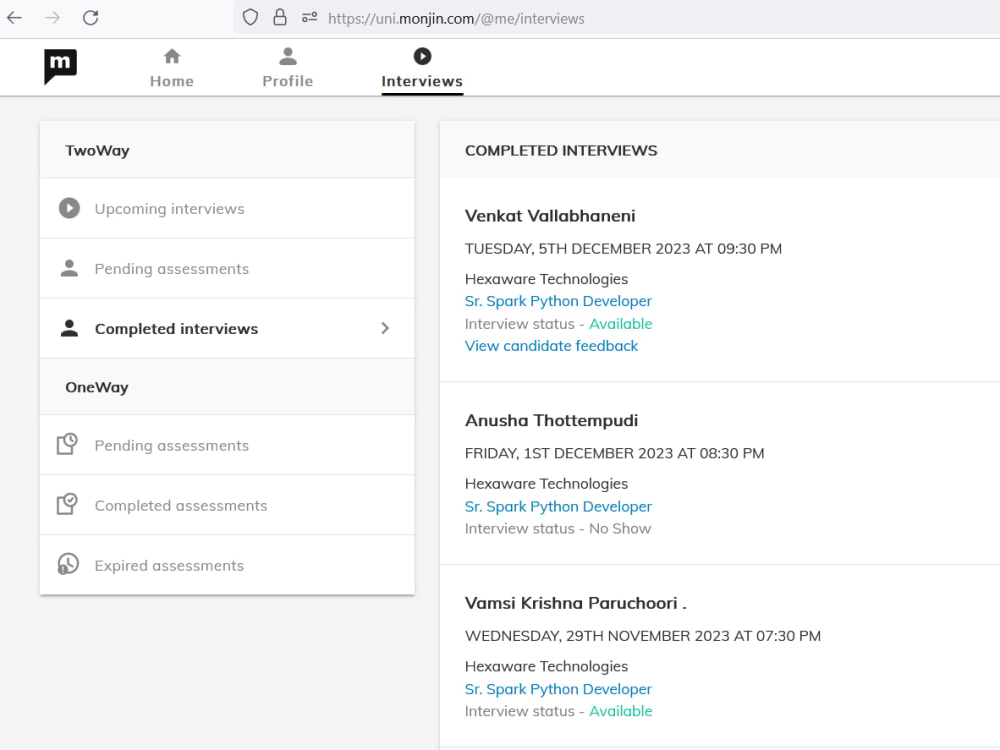Click Available status for Venkat's interview
This screenshot has height=750, width=1000.
621,324
